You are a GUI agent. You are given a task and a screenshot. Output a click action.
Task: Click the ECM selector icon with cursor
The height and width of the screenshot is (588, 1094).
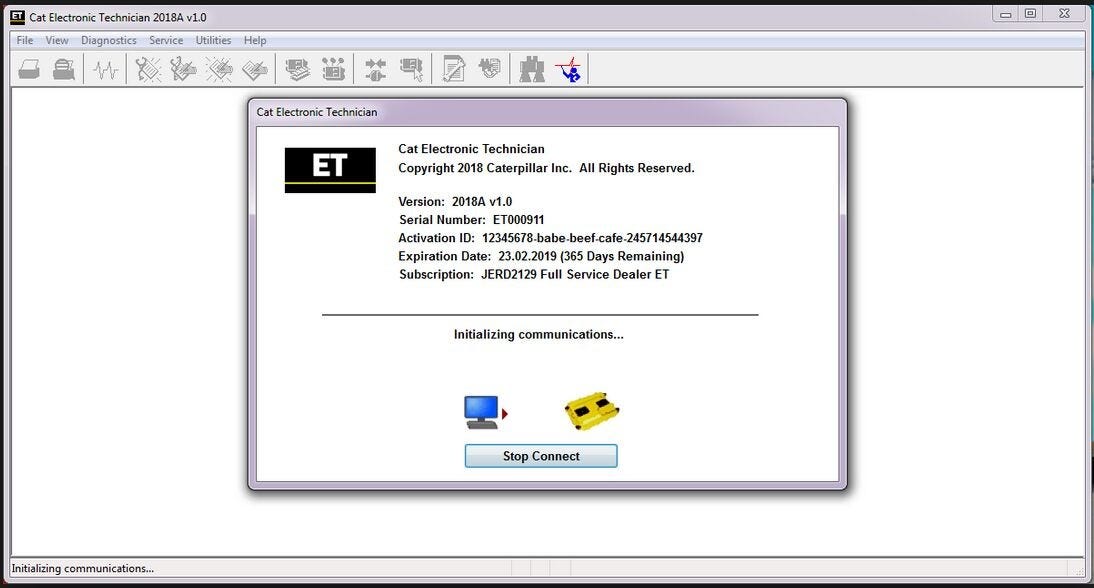(411, 69)
